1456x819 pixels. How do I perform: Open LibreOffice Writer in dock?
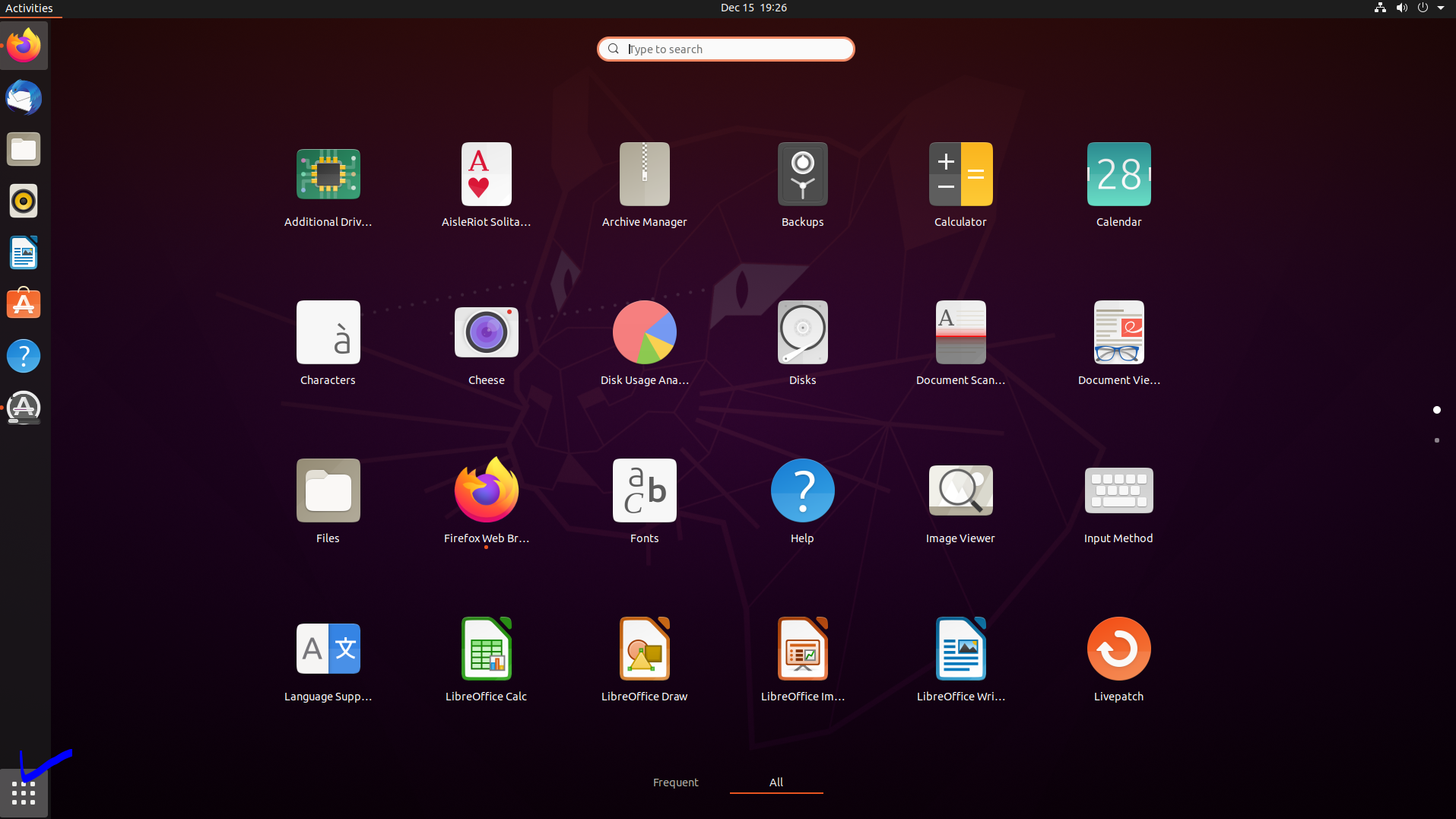[24, 253]
